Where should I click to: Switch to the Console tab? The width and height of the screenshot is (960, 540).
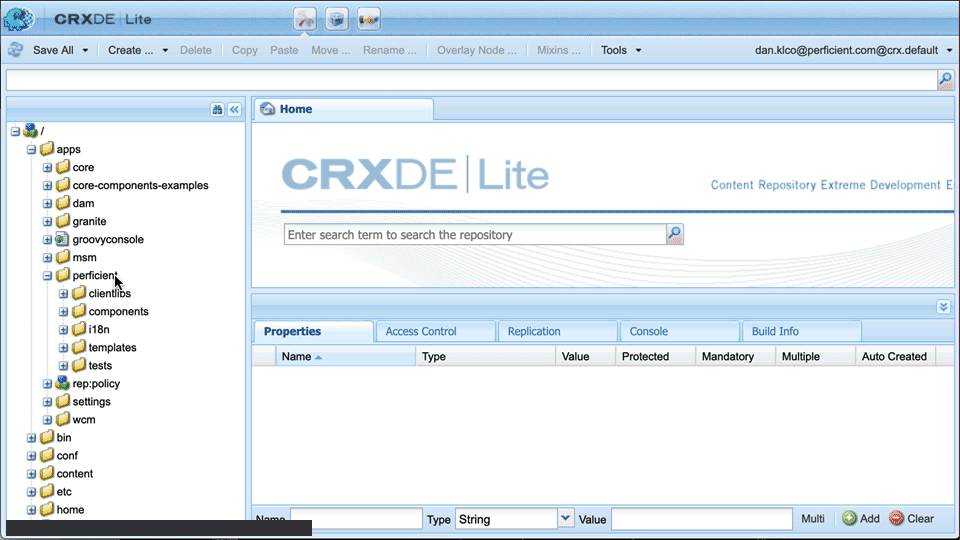pos(679,331)
